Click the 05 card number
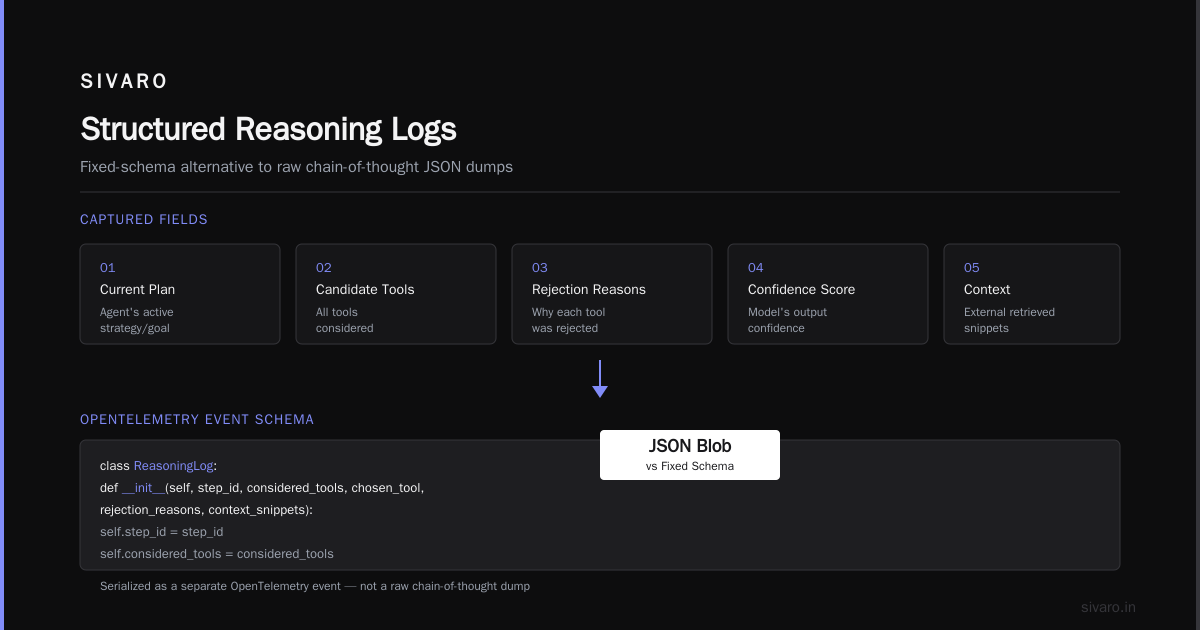 coord(972,268)
